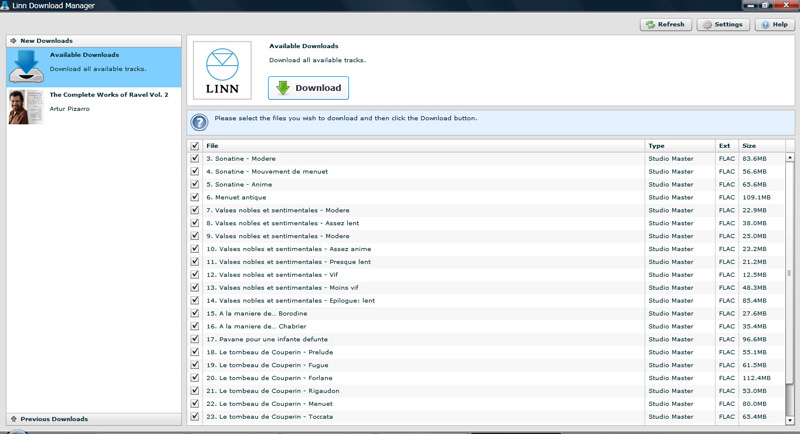Click the blue question mark info icon

(x=200, y=122)
